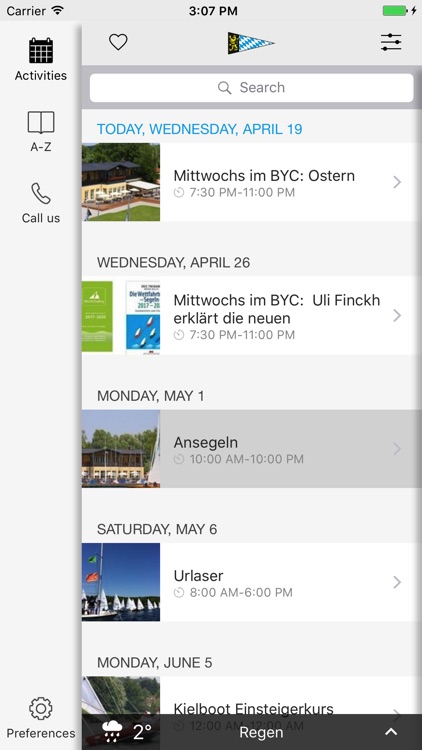
Task: Tap the rain cloud weather icon
Action: pos(112,732)
